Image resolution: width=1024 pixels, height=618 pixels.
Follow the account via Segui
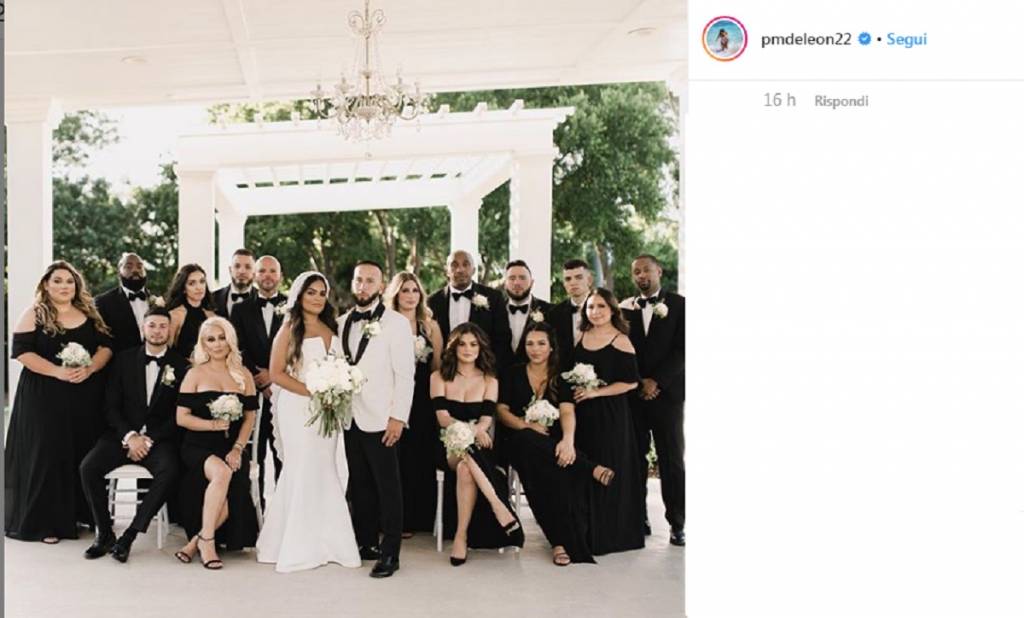tap(906, 39)
